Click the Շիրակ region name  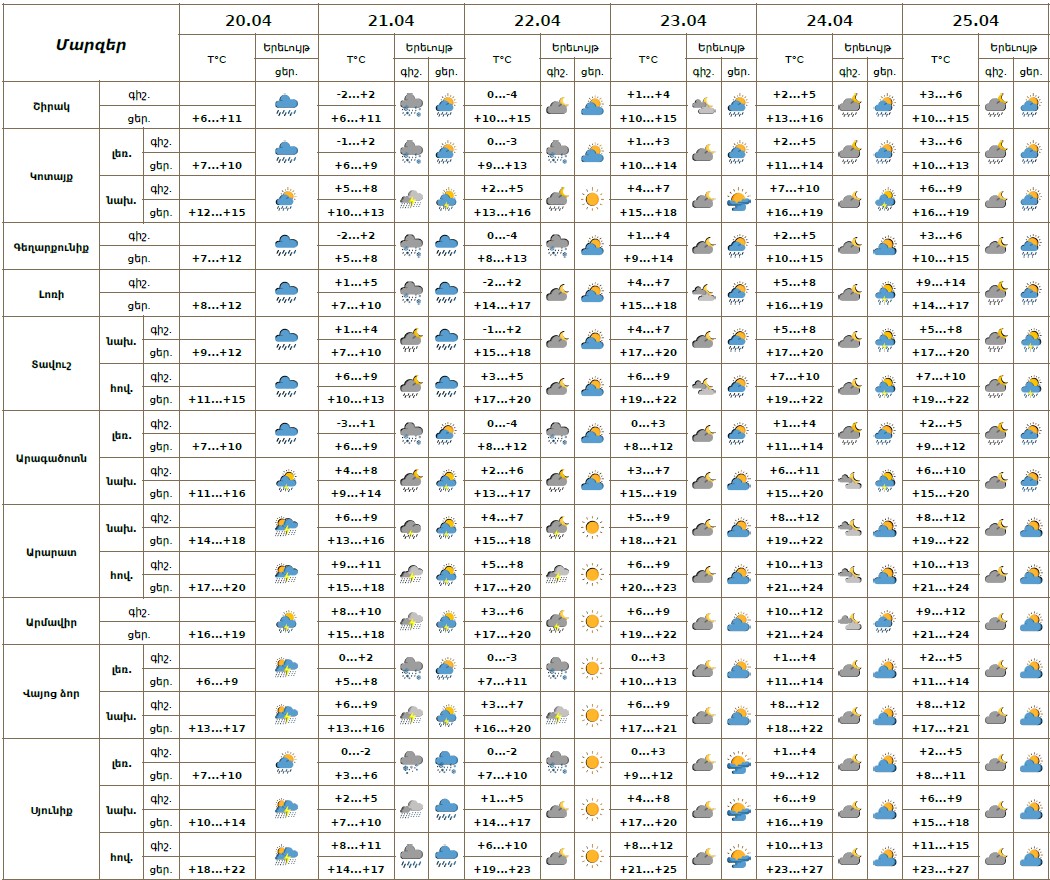click(x=50, y=105)
